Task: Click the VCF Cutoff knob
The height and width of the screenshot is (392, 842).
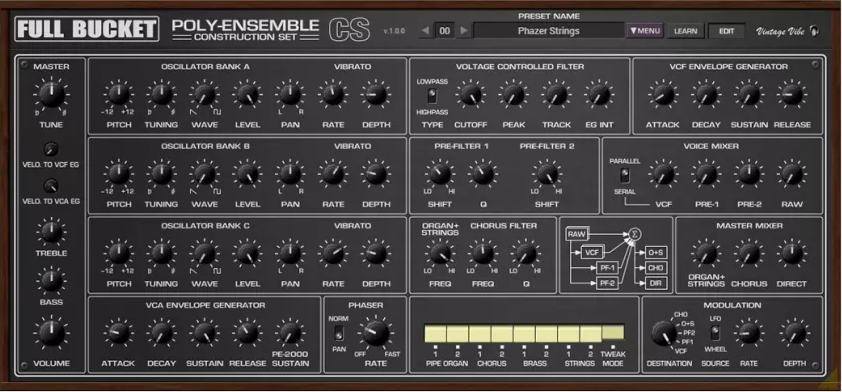Action: tap(470, 95)
